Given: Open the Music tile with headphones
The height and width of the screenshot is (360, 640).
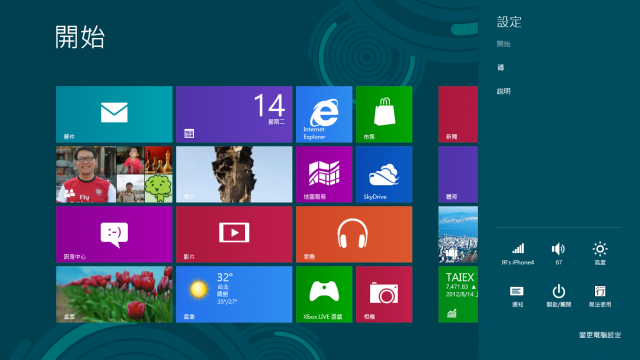Looking at the screenshot, I should tap(354, 234).
